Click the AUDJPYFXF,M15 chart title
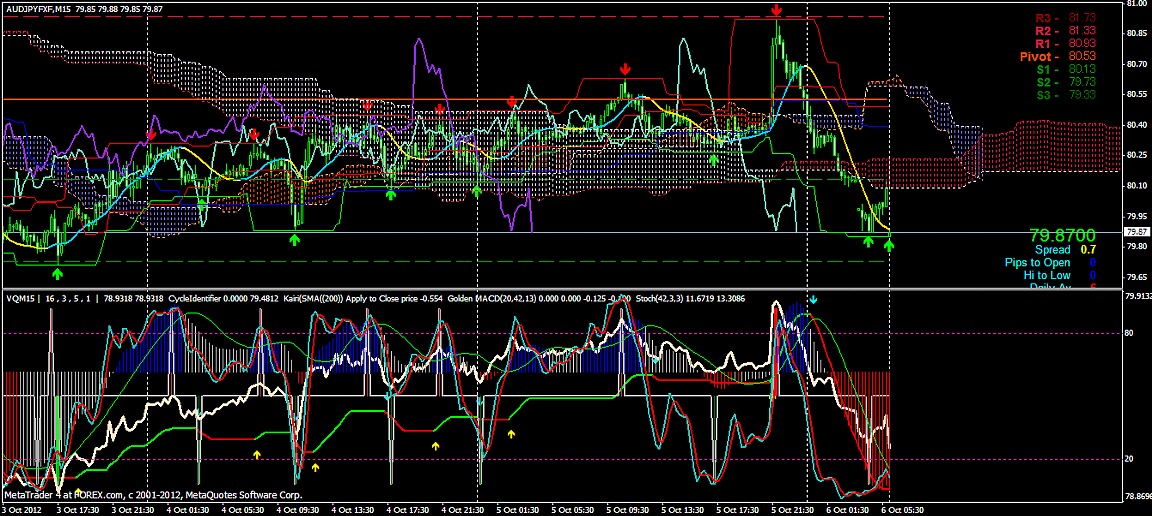The image size is (1152, 516). 38,8
